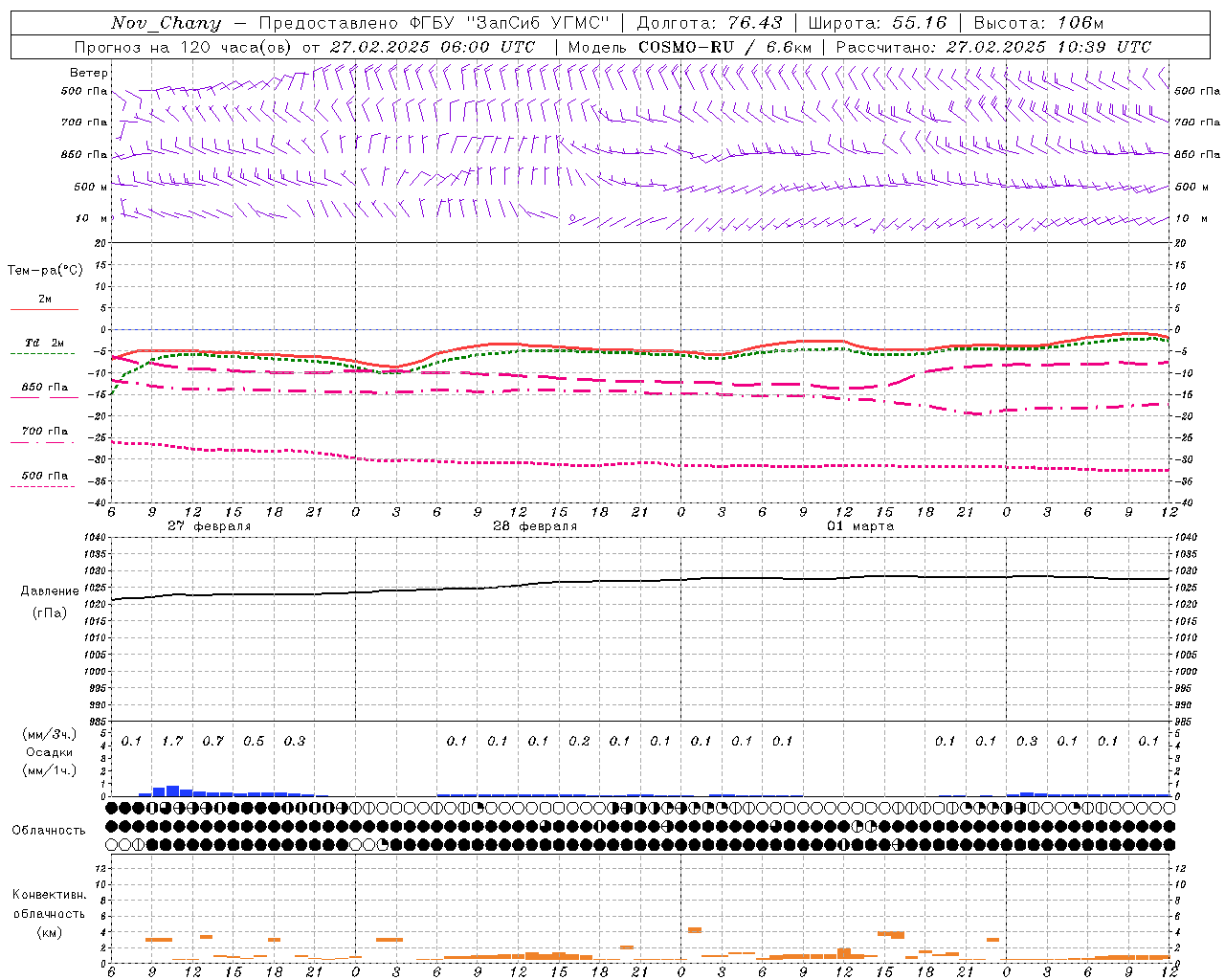Click the 700 гПа label in temperature legend

[x=45, y=432]
